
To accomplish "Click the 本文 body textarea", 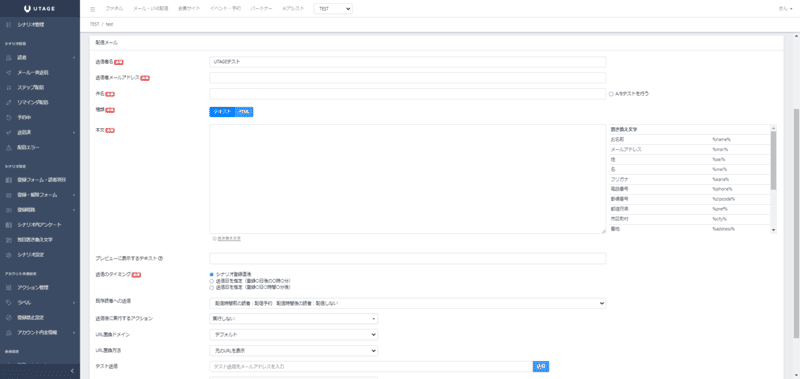I will click(408, 179).
